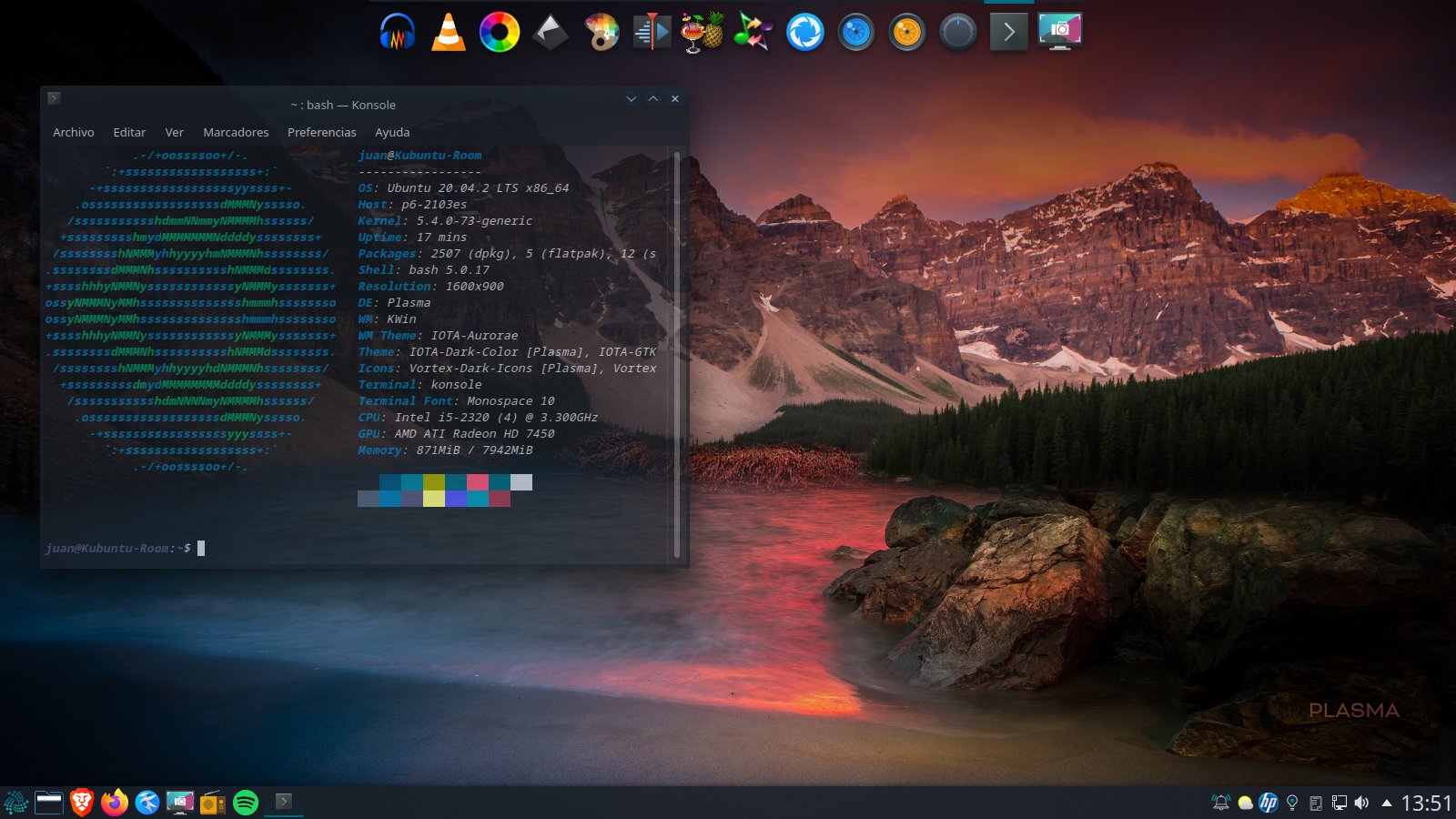The height and width of the screenshot is (819, 1456).
Task: Open the HP tray icon
Action: [1268, 802]
